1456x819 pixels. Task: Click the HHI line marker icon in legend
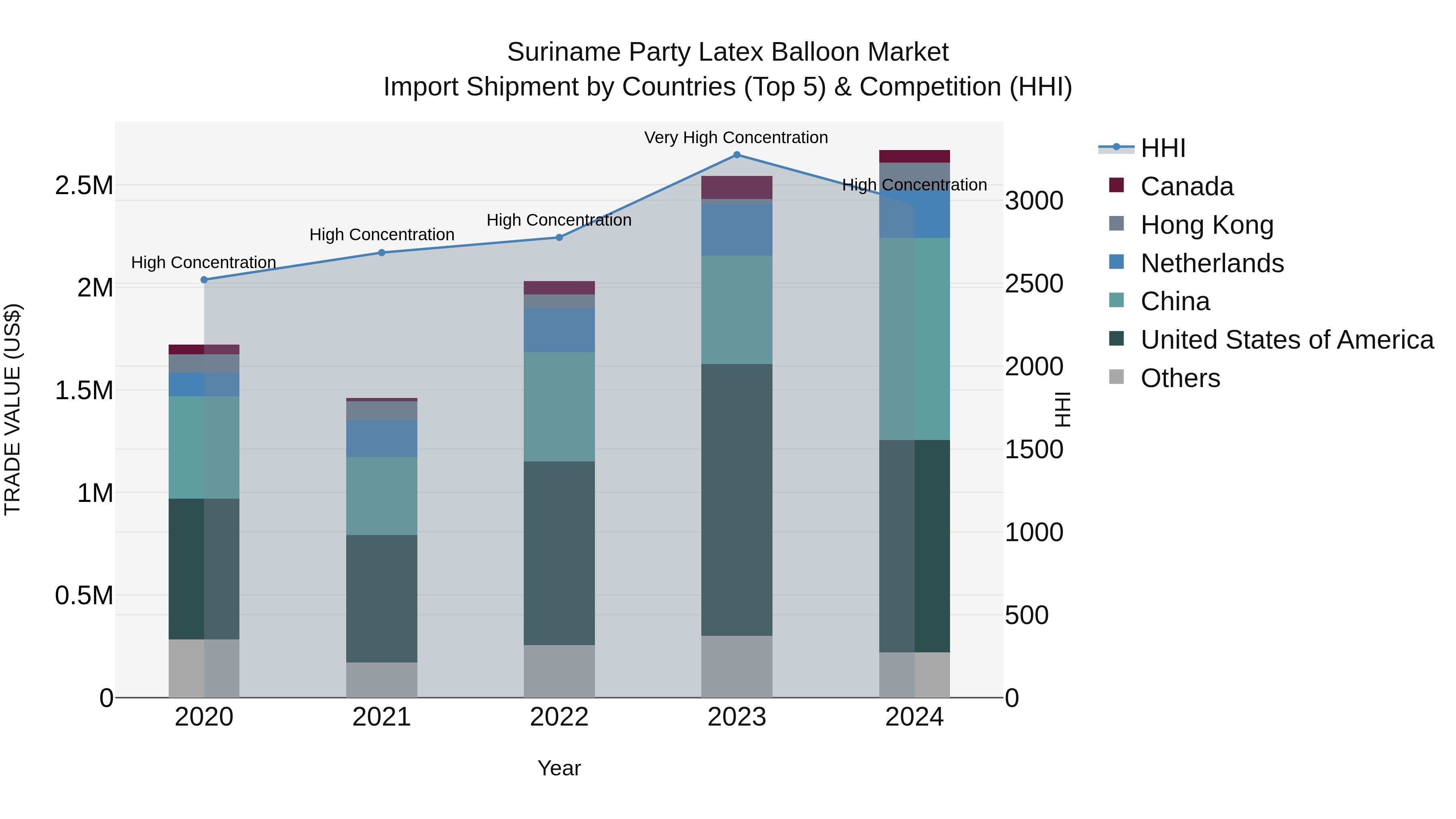(x=1116, y=148)
